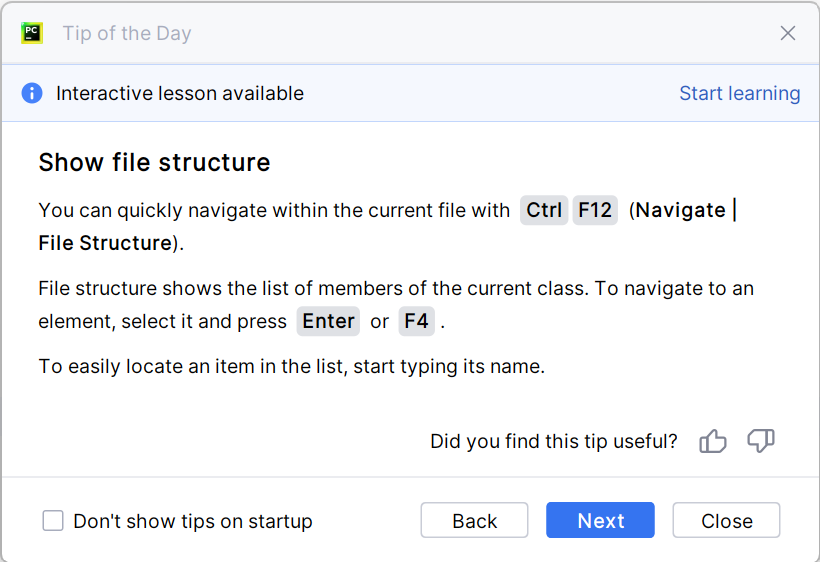Click the "Don't show tips on startup" label
Screen dimensions: 820x562
pos(193,521)
